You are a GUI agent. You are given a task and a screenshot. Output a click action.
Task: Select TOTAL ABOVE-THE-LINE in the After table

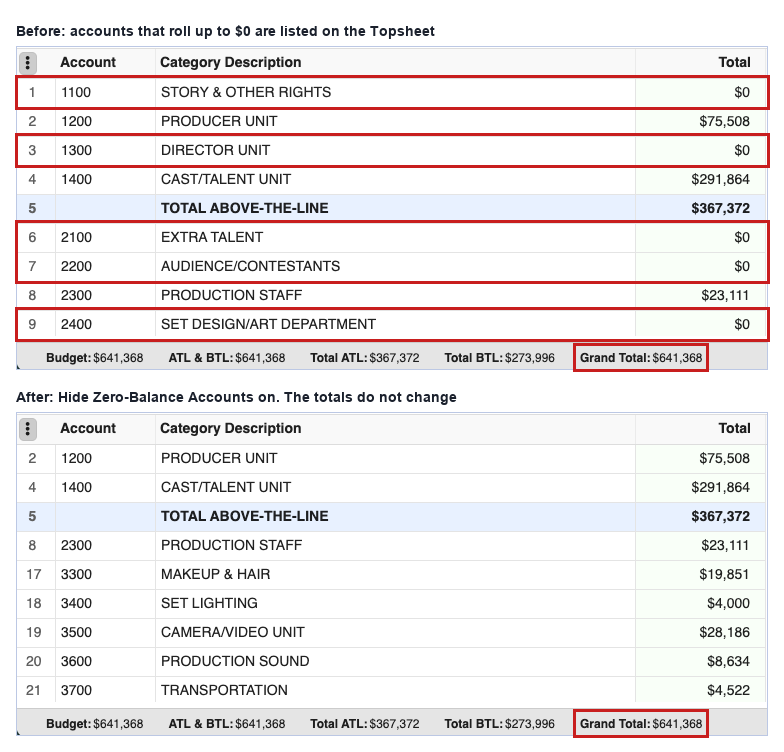(x=392, y=516)
